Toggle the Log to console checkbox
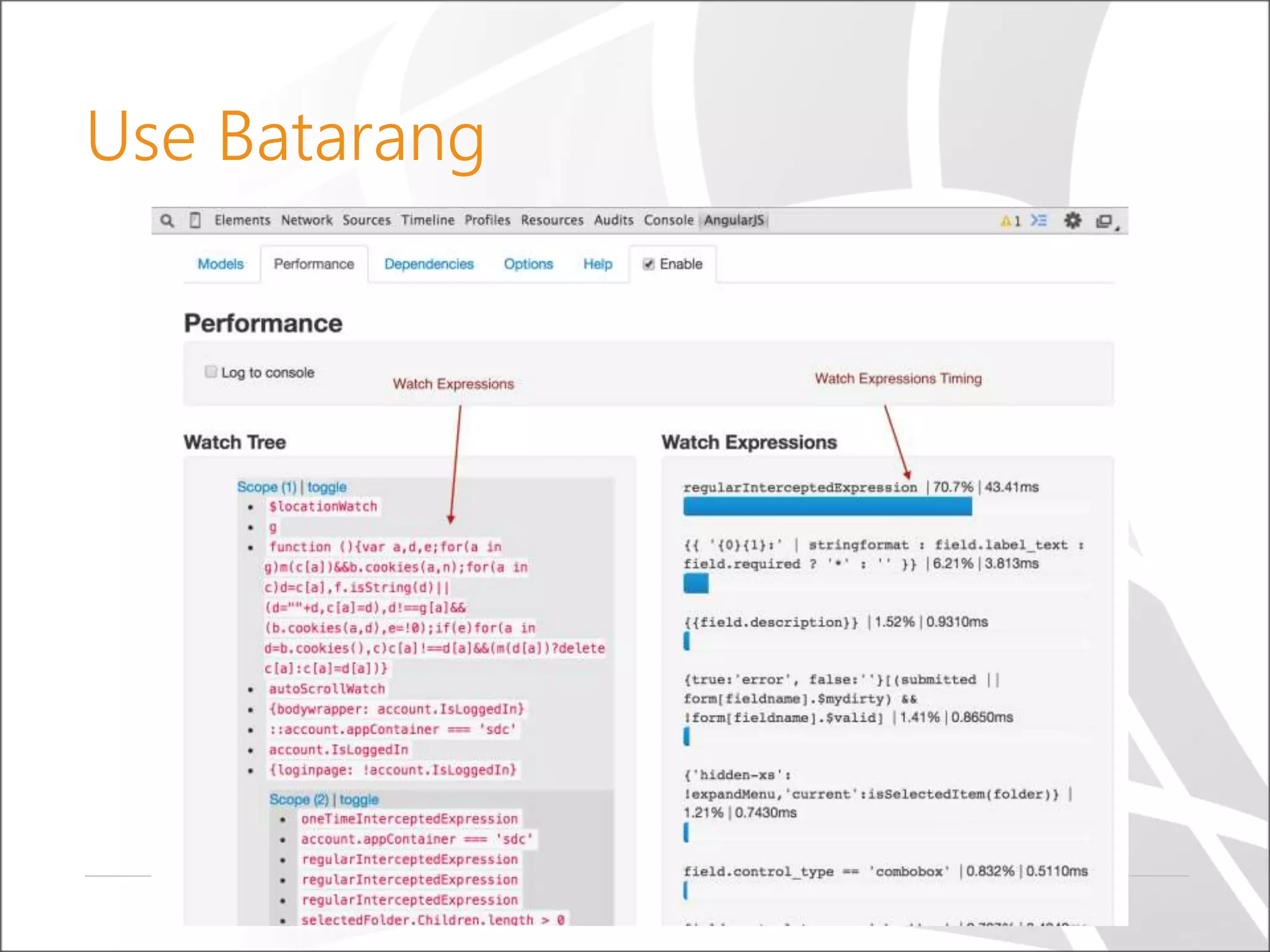This screenshot has width=1270, height=952. pos(211,372)
